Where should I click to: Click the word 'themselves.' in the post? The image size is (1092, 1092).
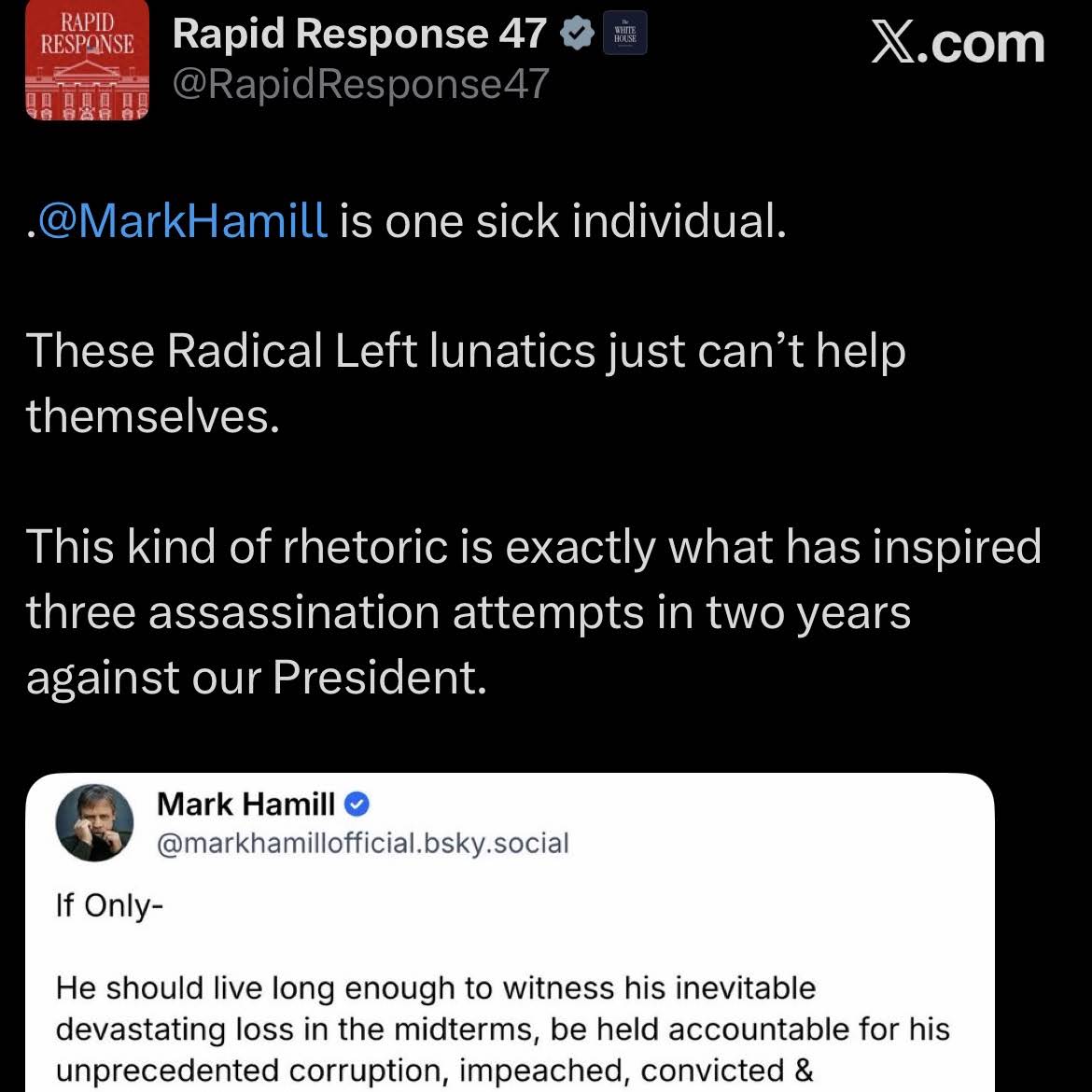153,415
